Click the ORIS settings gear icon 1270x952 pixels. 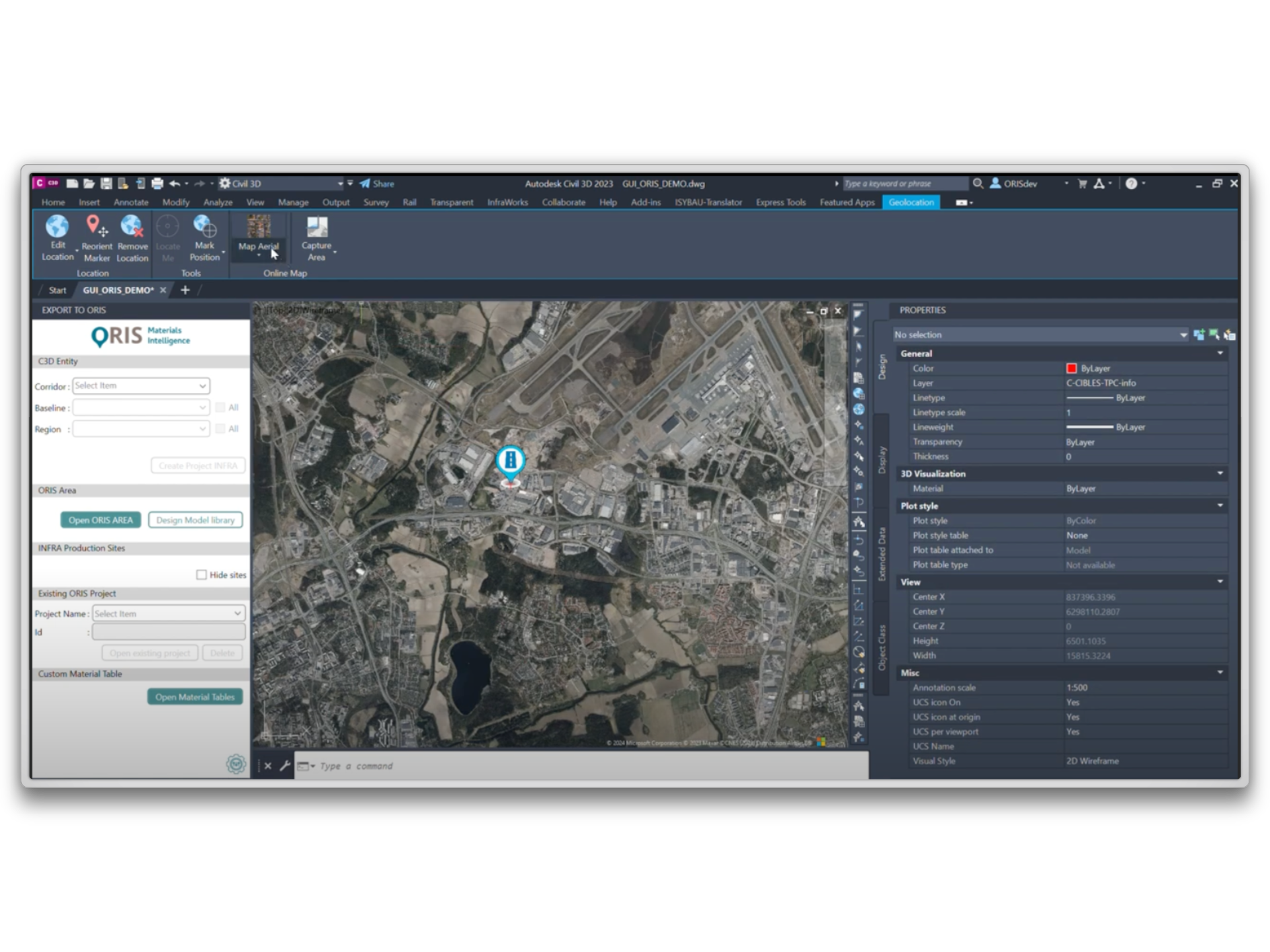click(235, 764)
